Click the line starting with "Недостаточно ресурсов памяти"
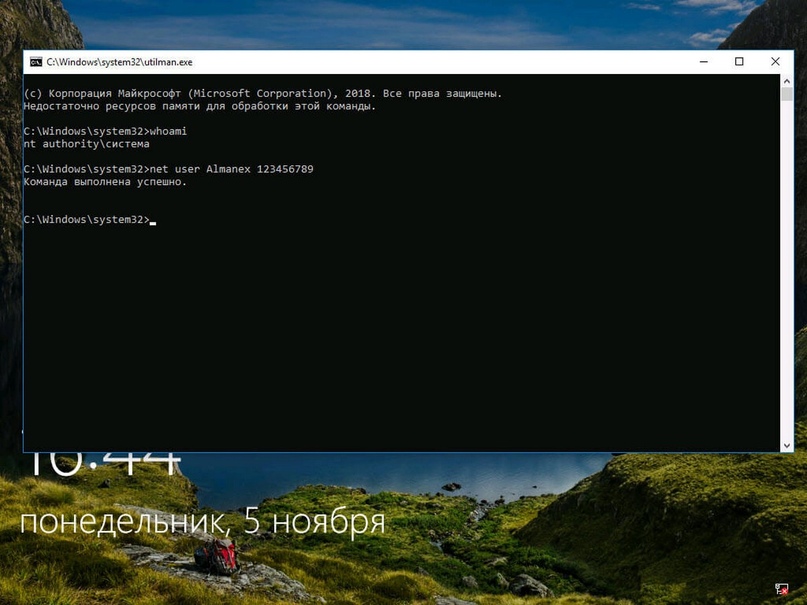 click(200, 106)
